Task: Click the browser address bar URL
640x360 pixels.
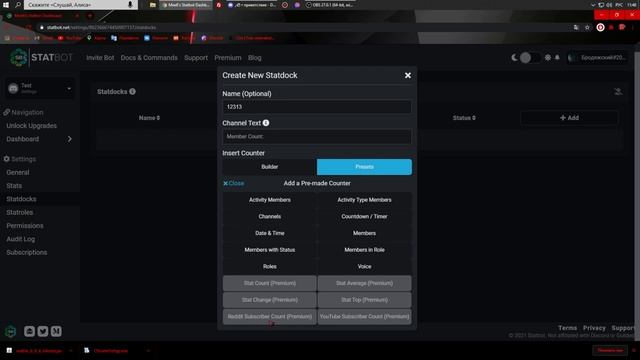Action: coord(101,27)
